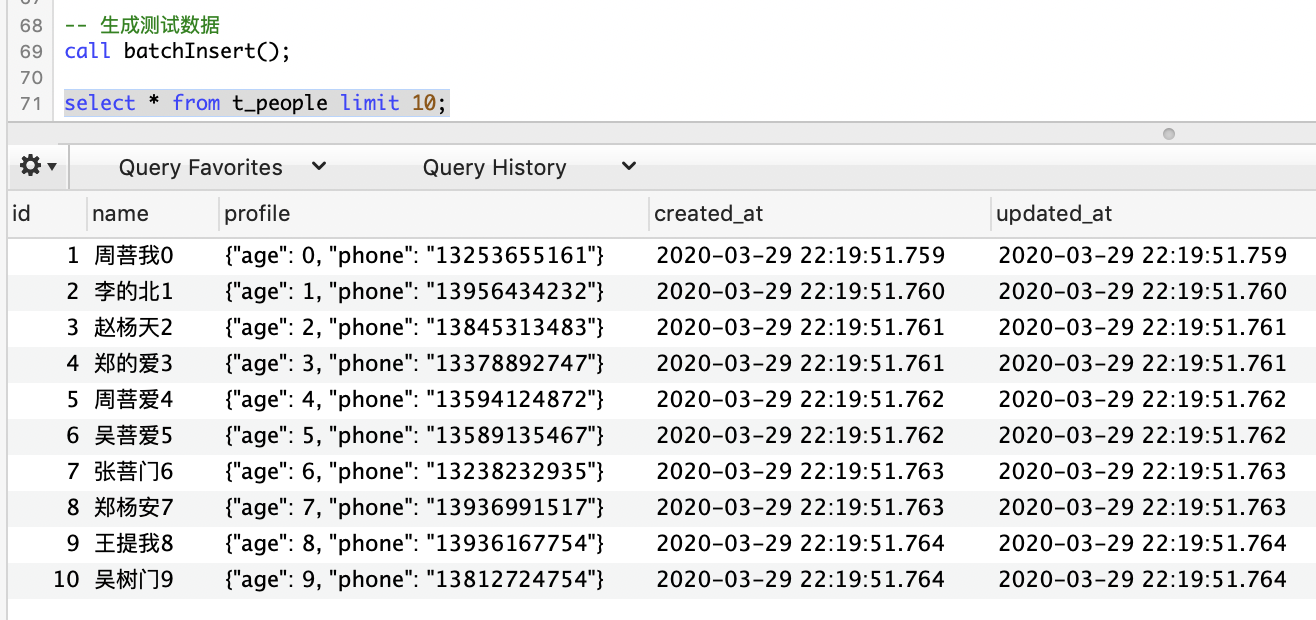Image resolution: width=1316 pixels, height=620 pixels.
Task: Sort by the updated_at column header
Action: point(1055,213)
